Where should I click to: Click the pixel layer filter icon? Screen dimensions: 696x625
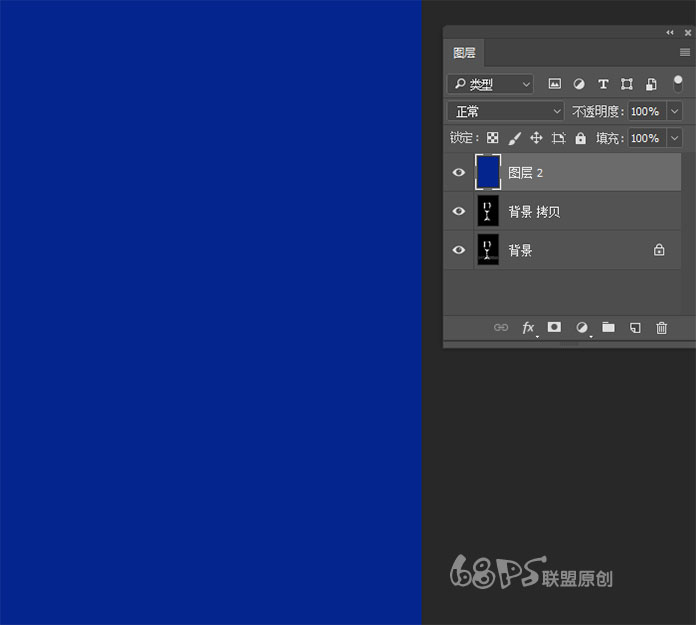coord(555,85)
